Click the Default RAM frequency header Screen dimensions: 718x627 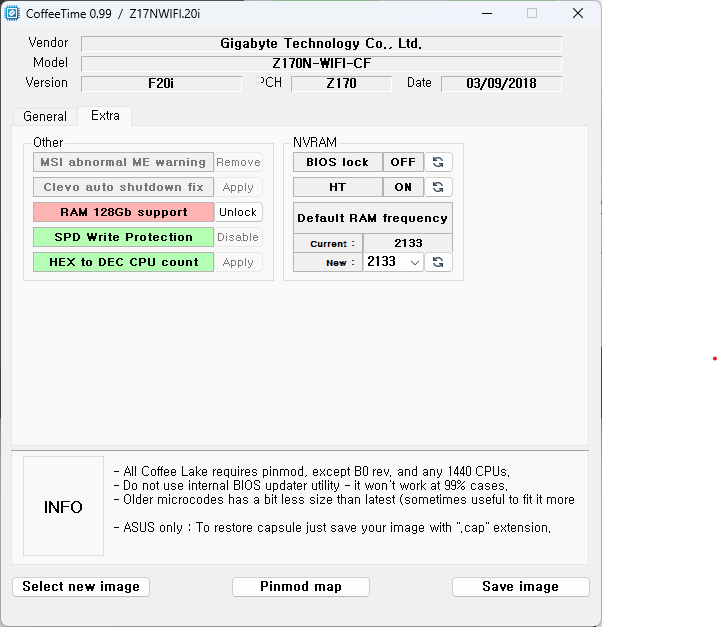tap(373, 218)
